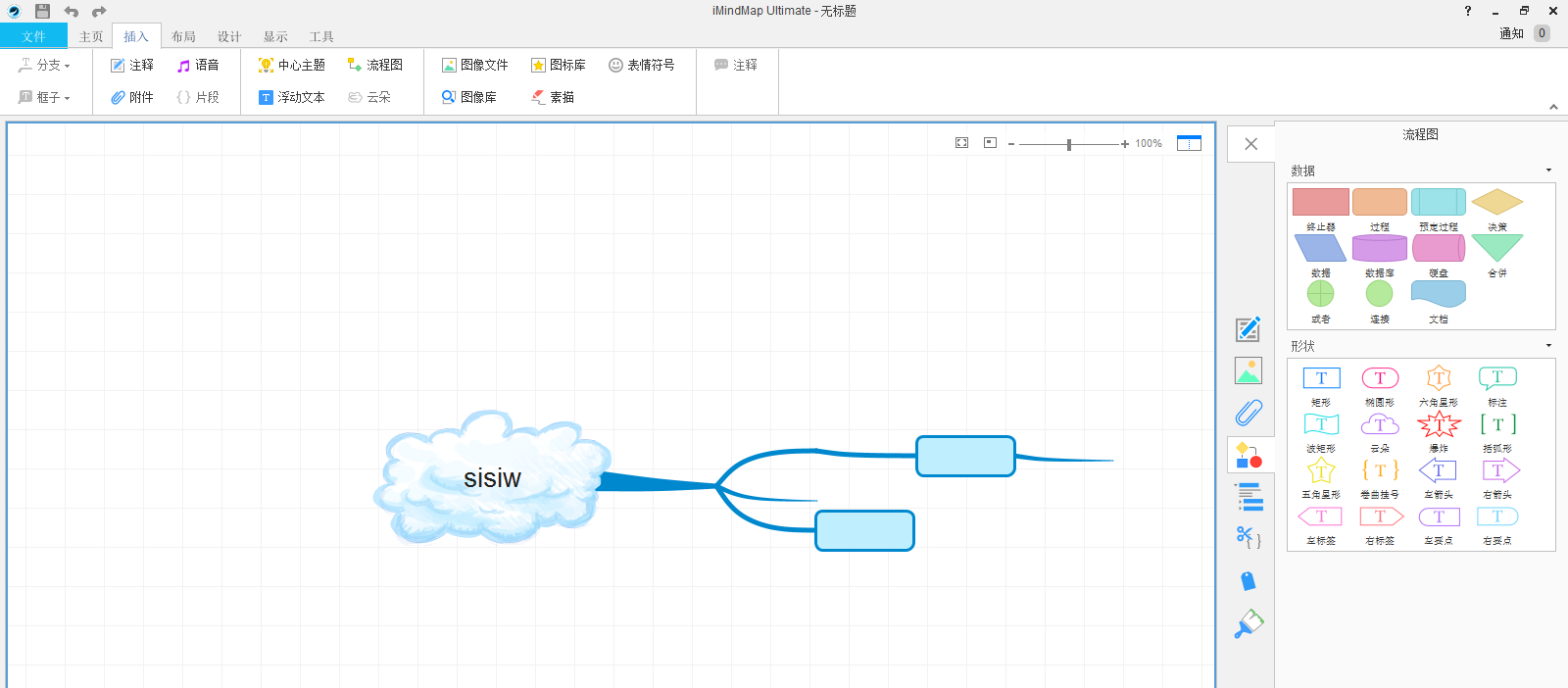The width and height of the screenshot is (1568, 688).
Task: Open the 文件 file menu
Action: [x=33, y=36]
